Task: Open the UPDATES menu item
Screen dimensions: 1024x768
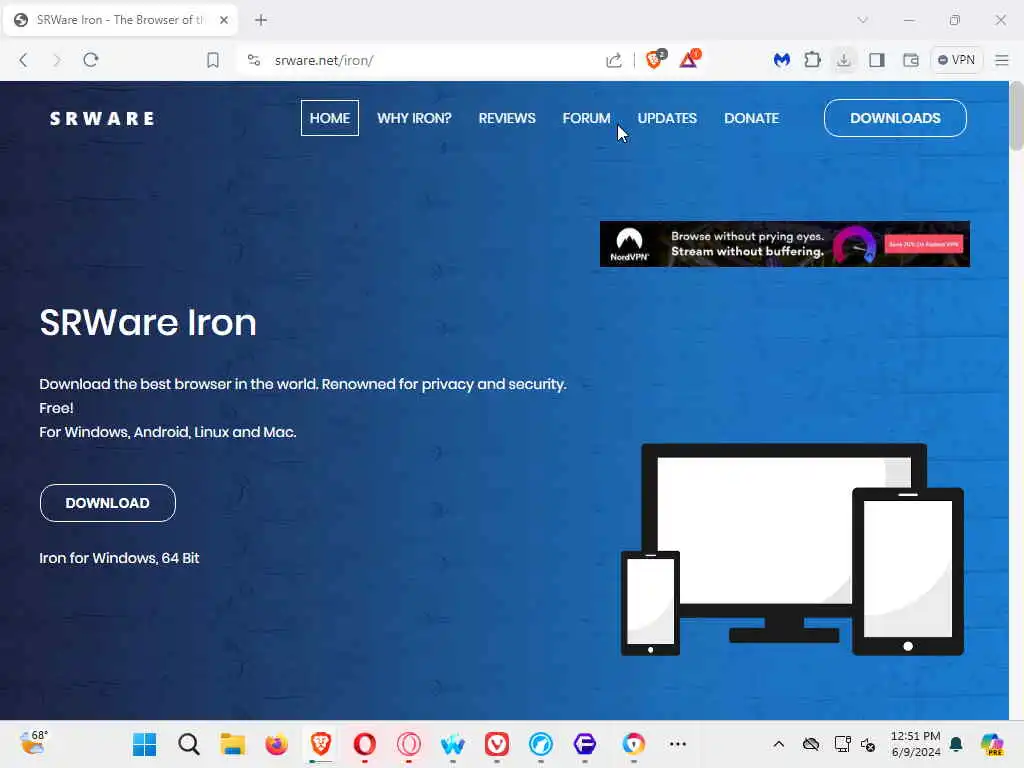Action: (667, 118)
